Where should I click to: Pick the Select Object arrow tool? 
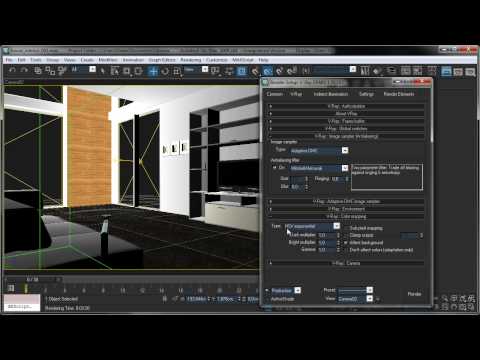coord(103,71)
